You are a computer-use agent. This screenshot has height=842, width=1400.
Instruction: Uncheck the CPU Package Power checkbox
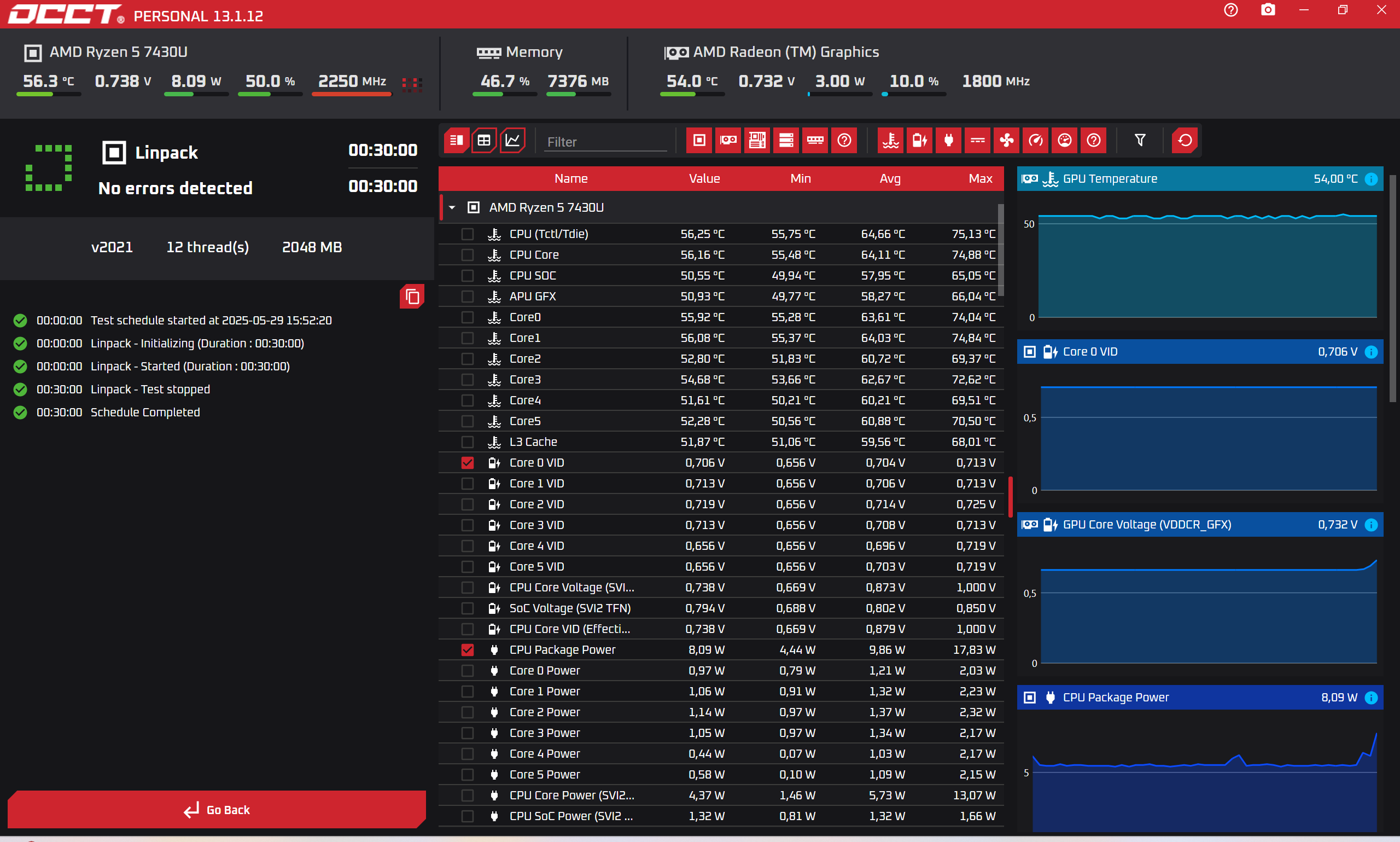467,649
